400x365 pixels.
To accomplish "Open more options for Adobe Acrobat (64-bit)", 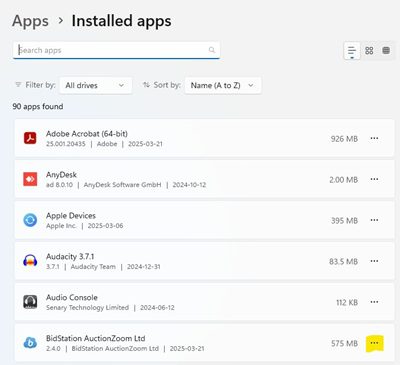I will [x=374, y=138].
